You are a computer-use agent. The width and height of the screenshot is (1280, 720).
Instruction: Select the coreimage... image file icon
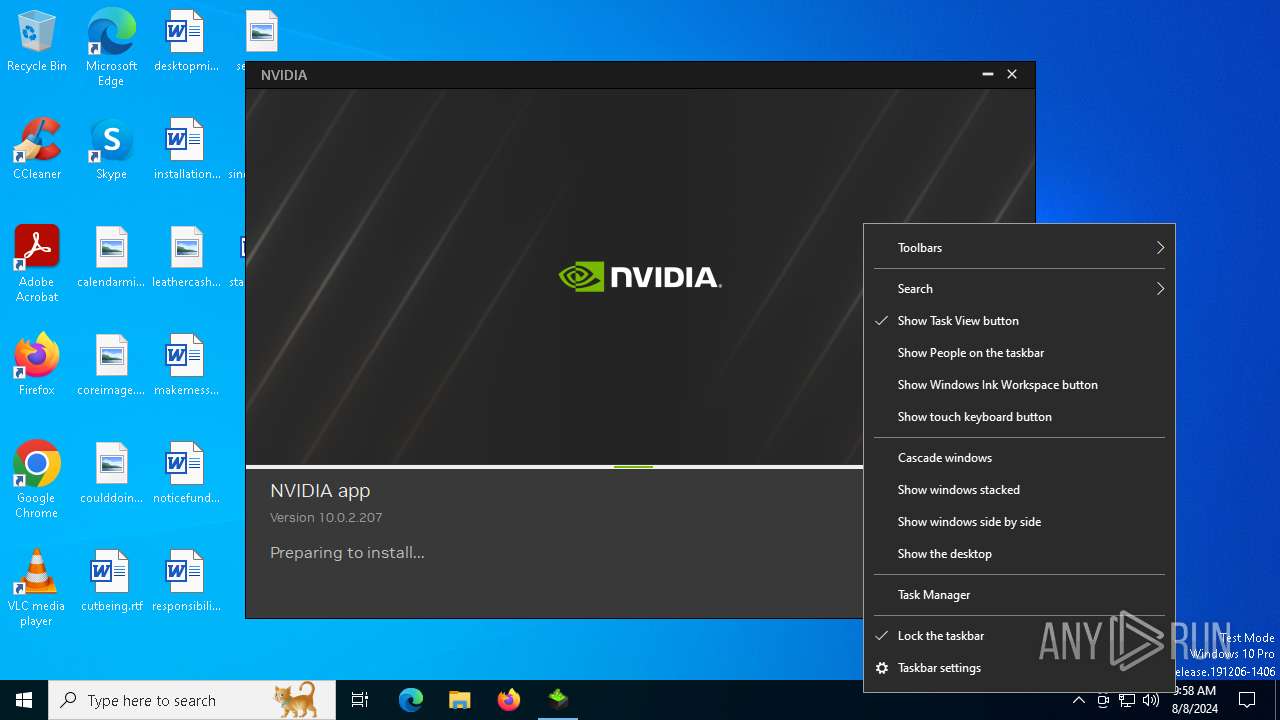pyautogui.click(x=111, y=366)
